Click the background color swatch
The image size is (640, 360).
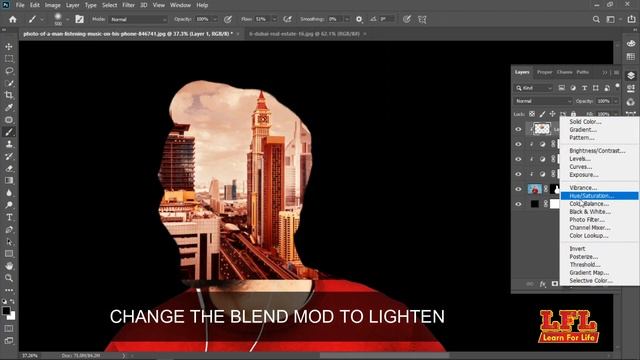tap(12, 316)
